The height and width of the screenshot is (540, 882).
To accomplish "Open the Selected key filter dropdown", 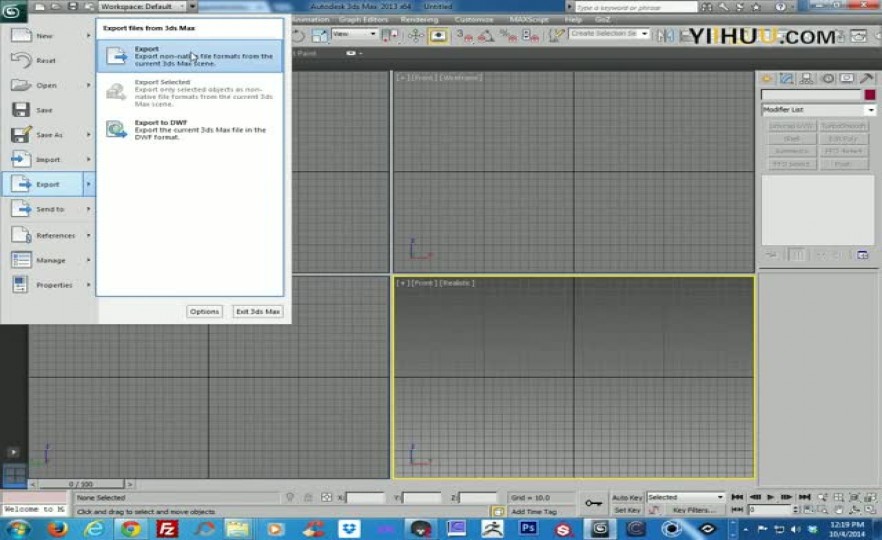I will pyautogui.click(x=685, y=497).
